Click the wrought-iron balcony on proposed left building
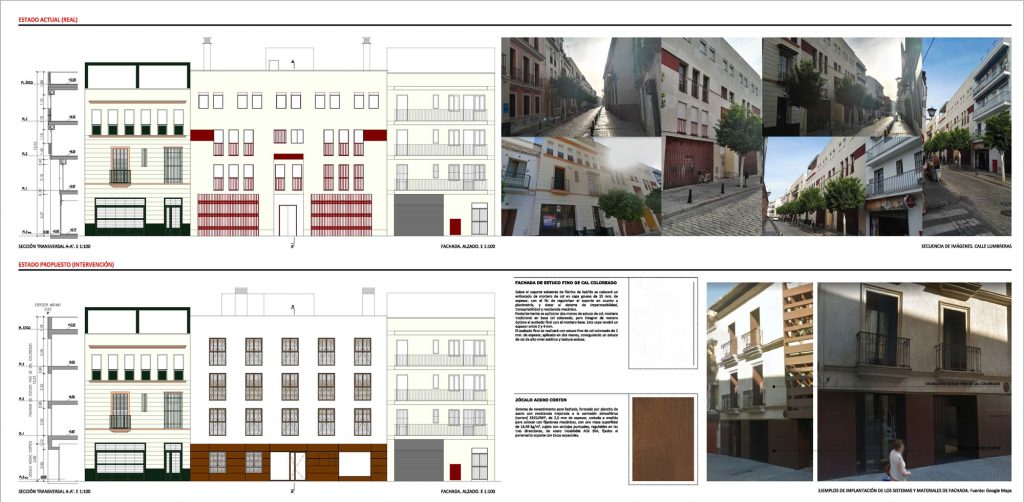 tap(120, 420)
